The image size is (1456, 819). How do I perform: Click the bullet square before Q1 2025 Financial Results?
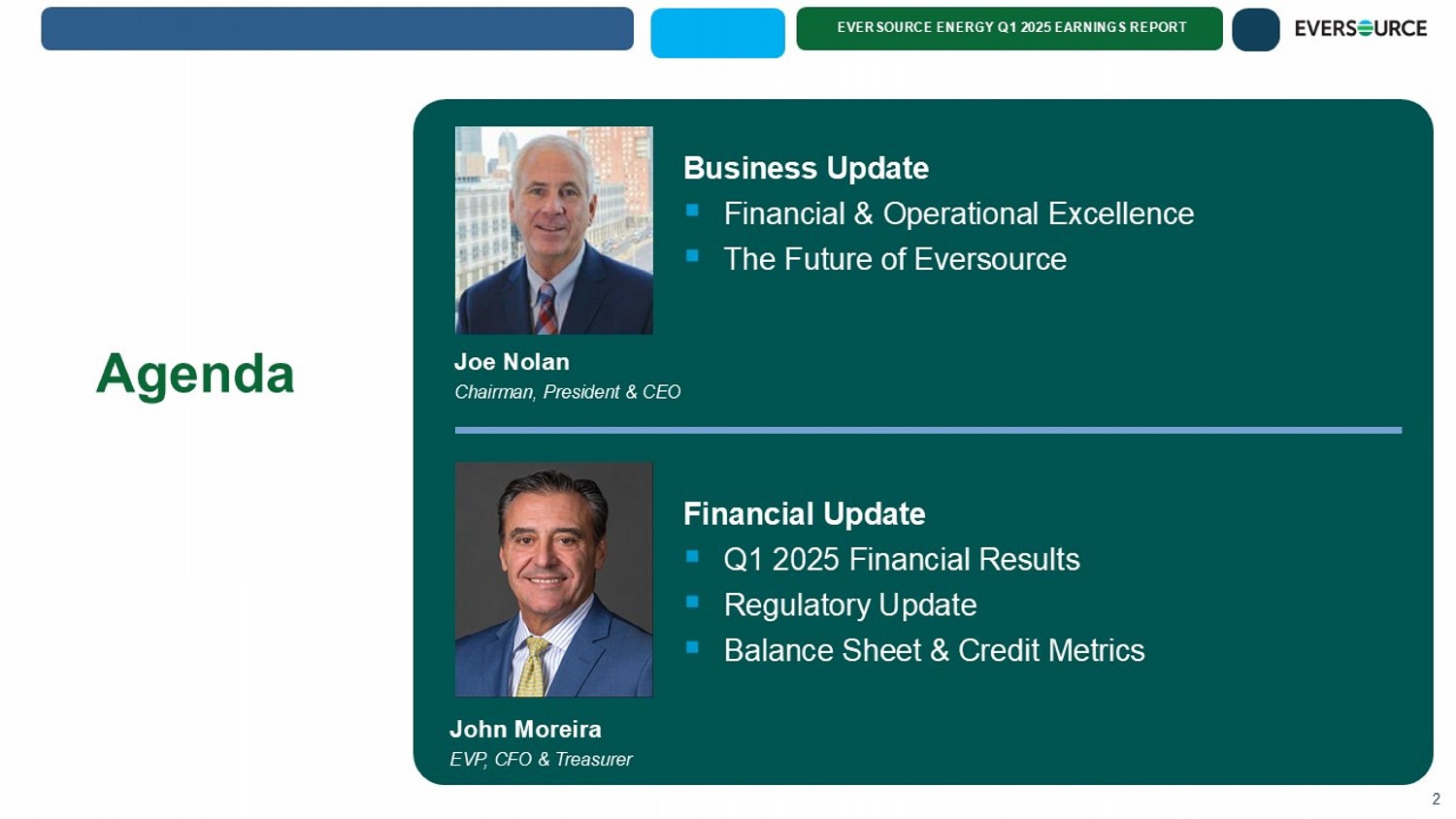692,556
